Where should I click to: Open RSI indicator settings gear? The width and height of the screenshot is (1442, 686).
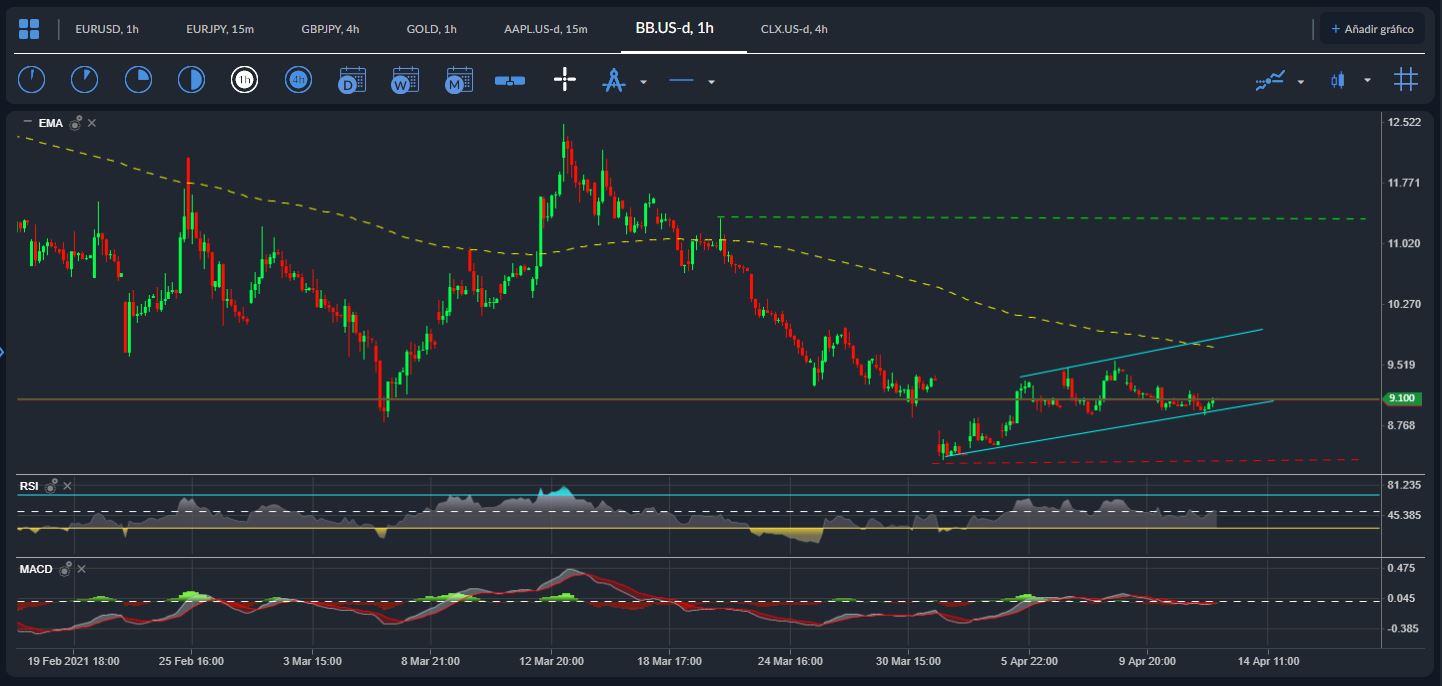(x=50, y=486)
